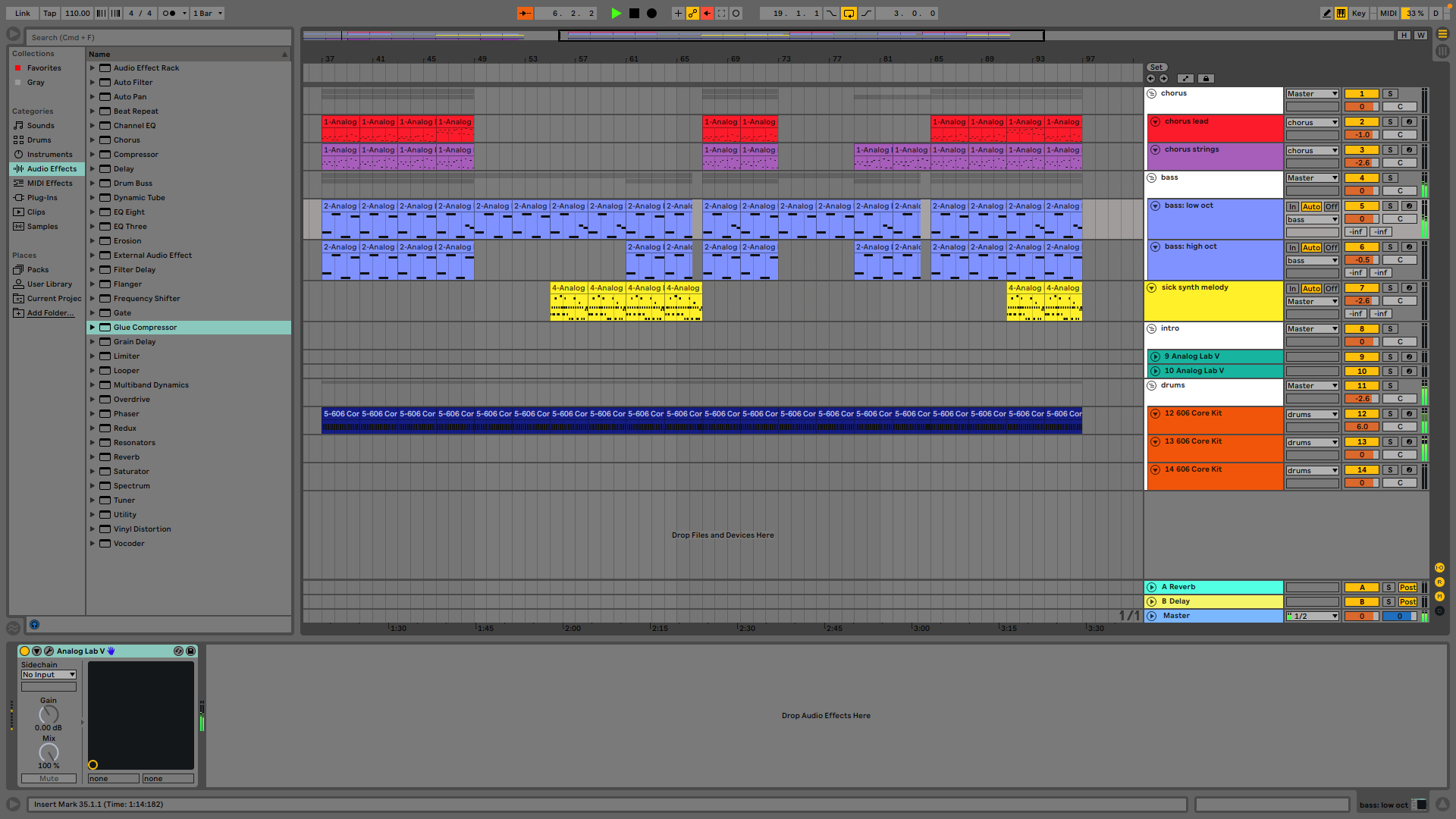Toggle the arrangement Loop switch

click(849, 13)
